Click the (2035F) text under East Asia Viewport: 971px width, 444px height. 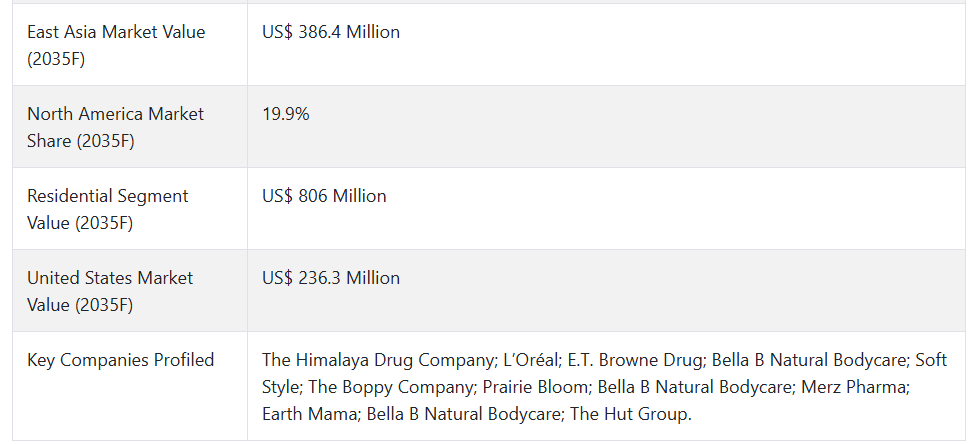(56, 59)
